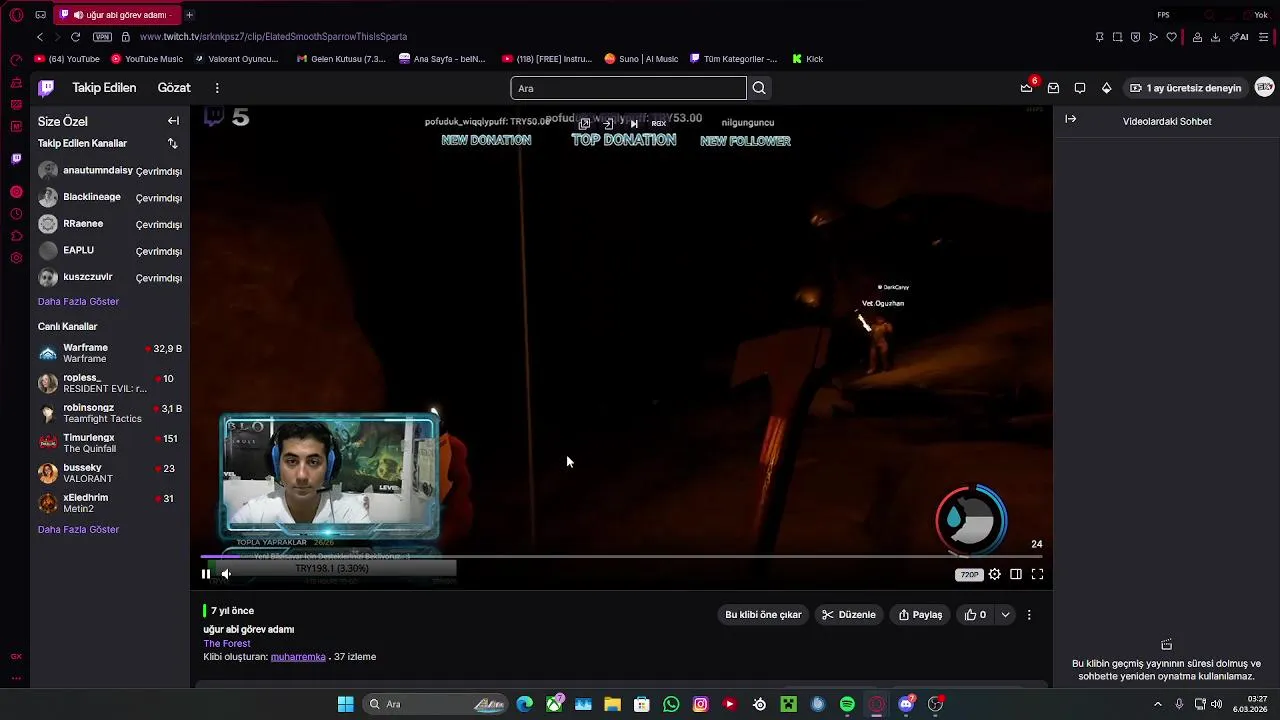Open the Gözat browse tab

tap(174, 88)
